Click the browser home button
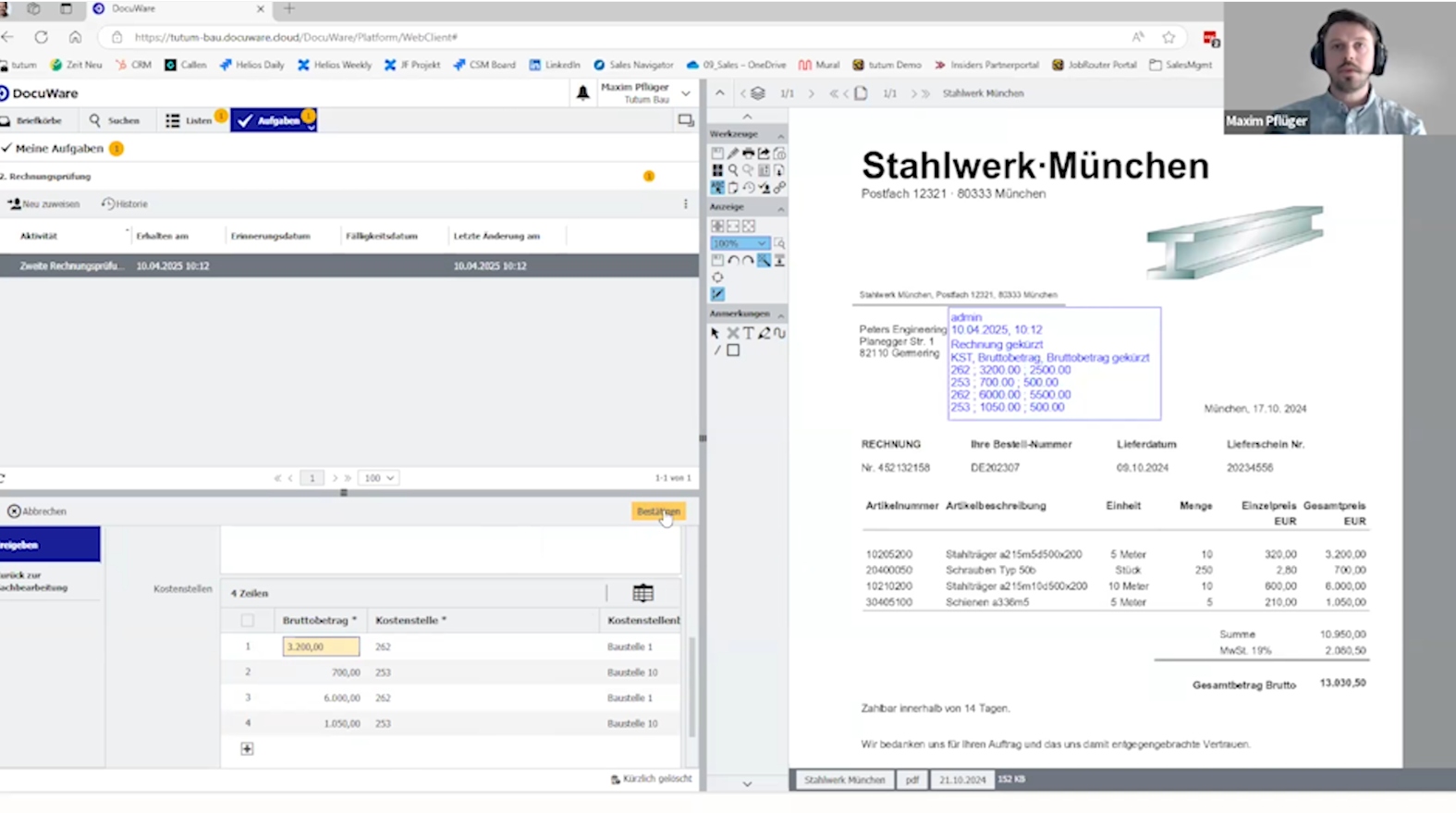The image size is (1456, 813). [75, 37]
